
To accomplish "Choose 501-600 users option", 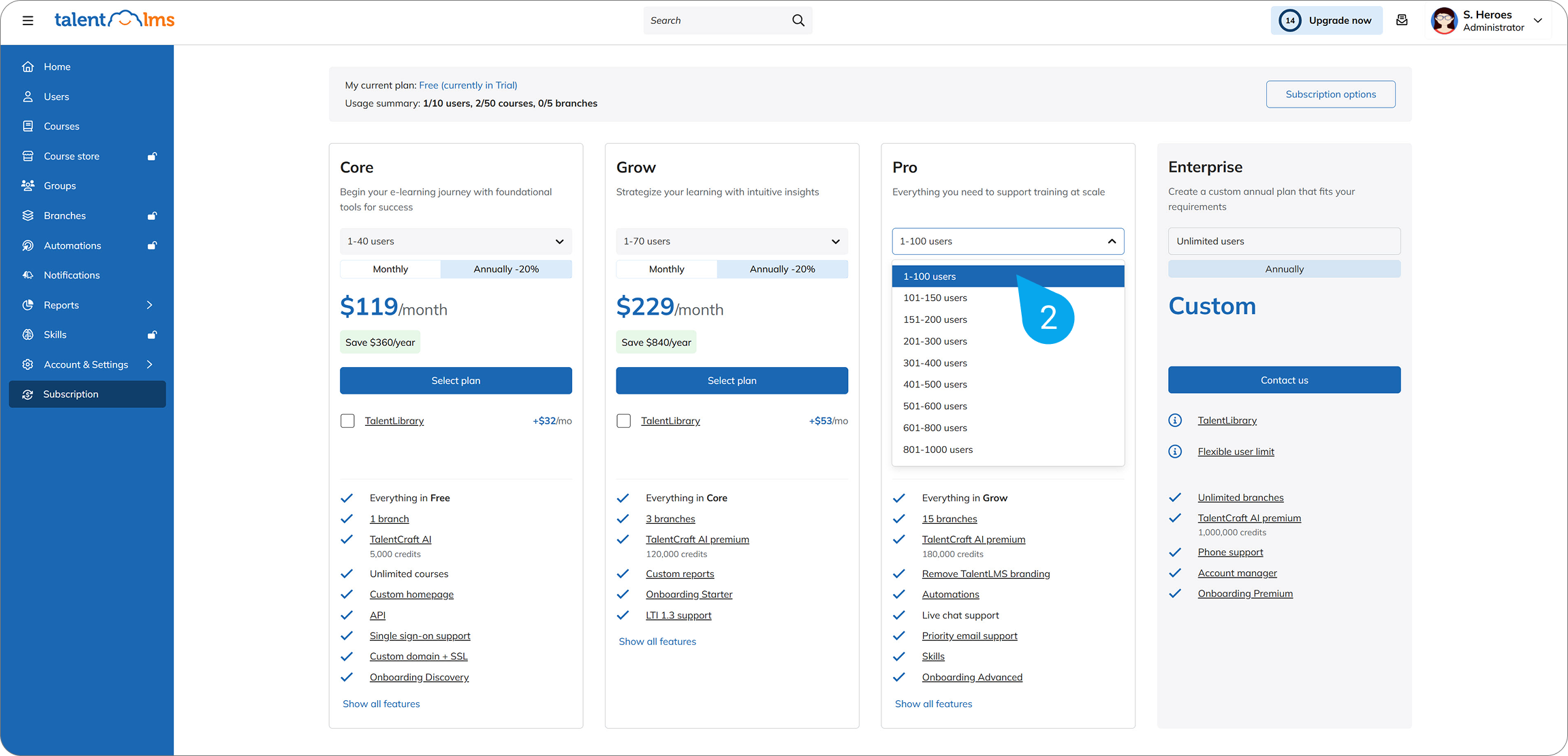I will (x=1008, y=406).
